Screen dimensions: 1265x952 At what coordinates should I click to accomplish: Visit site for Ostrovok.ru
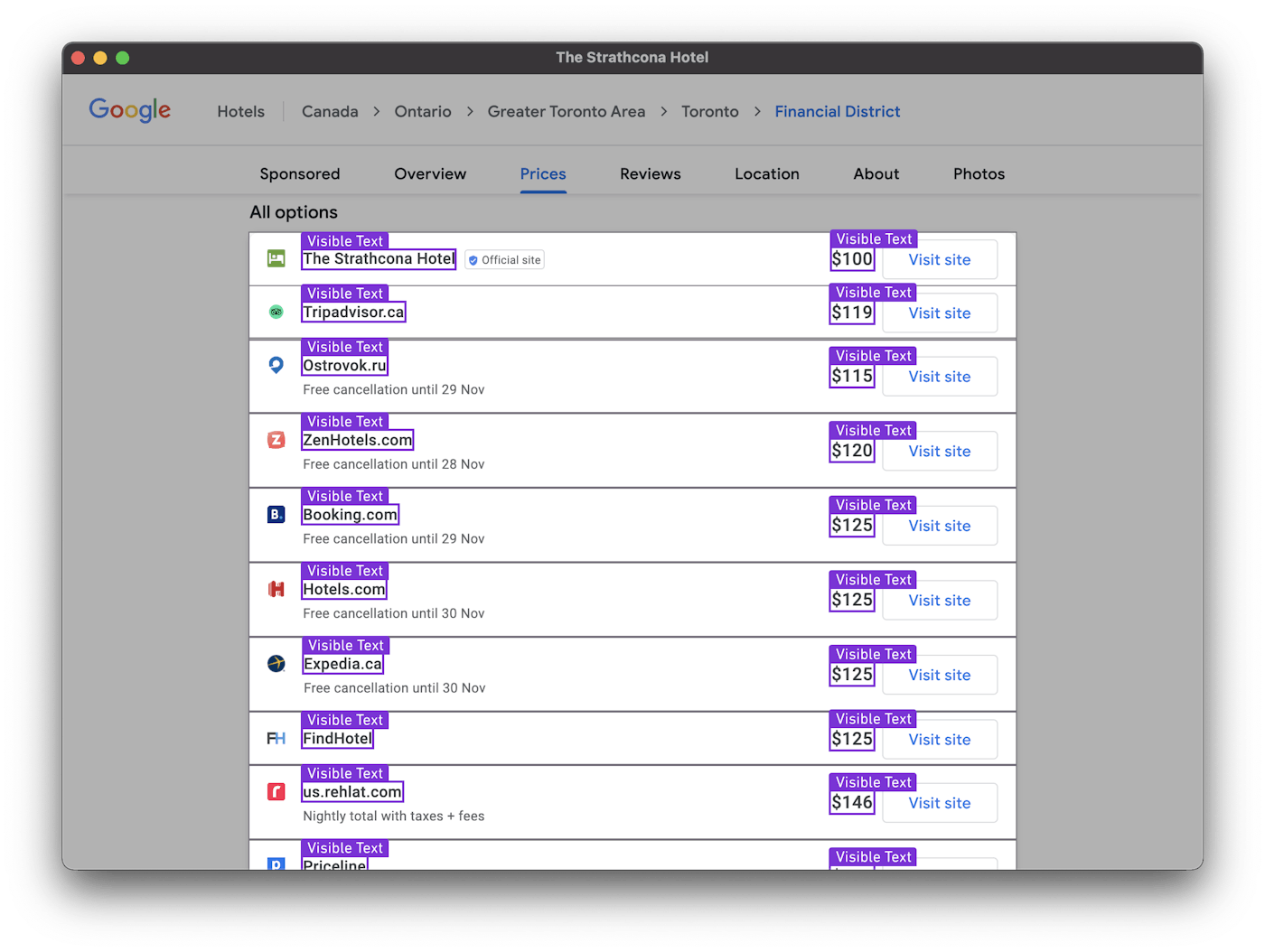tap(940, 377)
